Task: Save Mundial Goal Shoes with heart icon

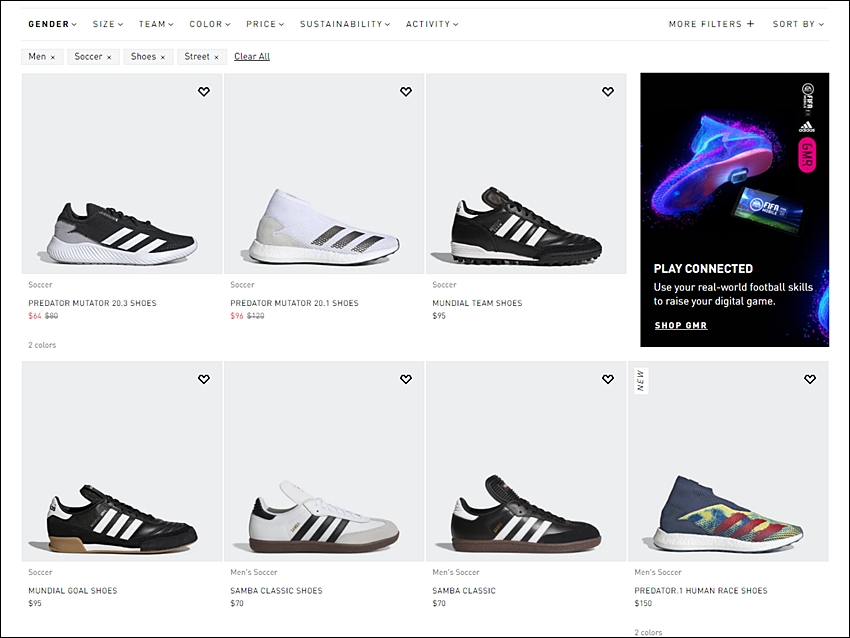Action: pos(204,379)
